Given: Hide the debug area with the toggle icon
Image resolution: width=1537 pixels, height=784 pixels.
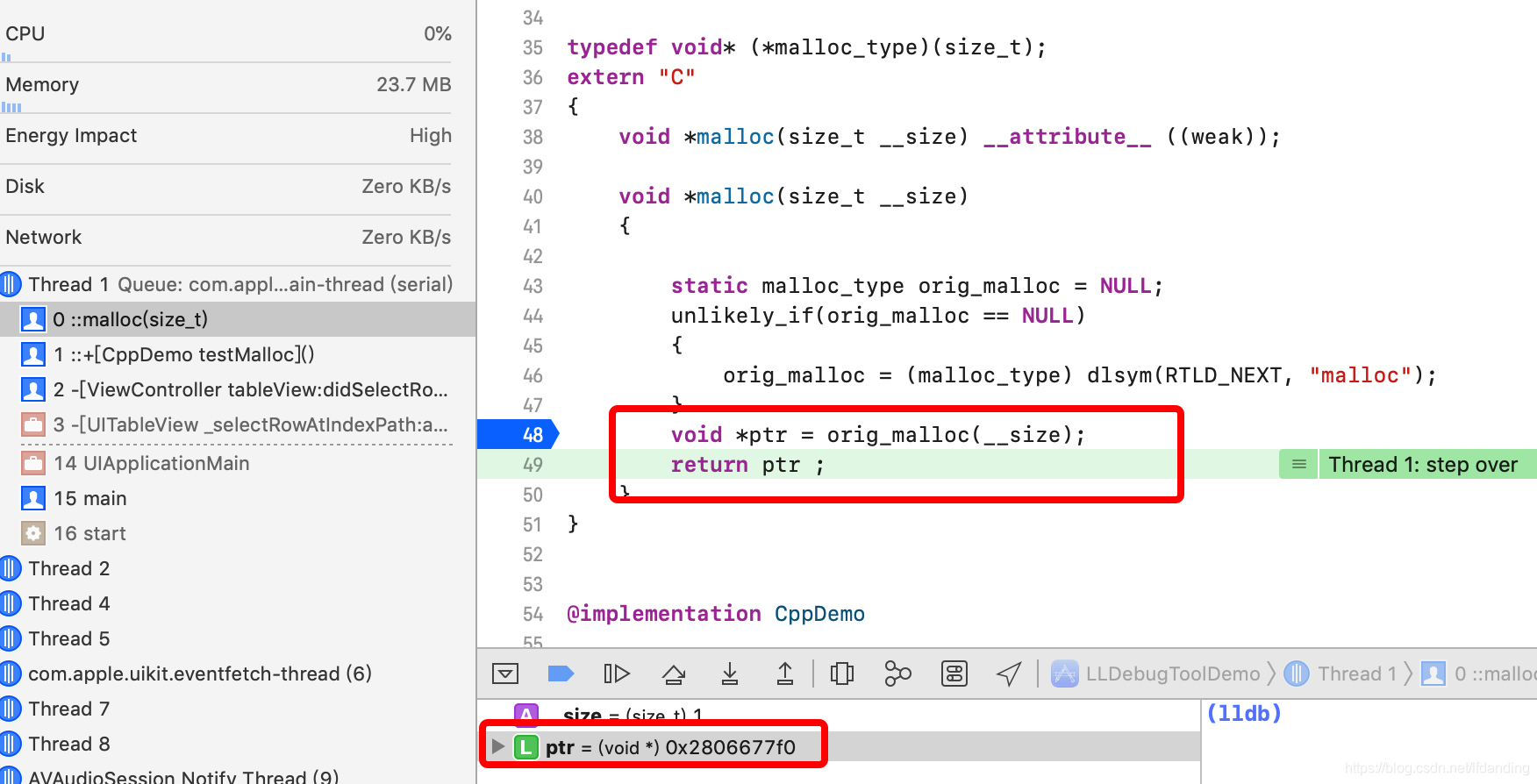Looking at the screenshot, I should click(505, 674).
